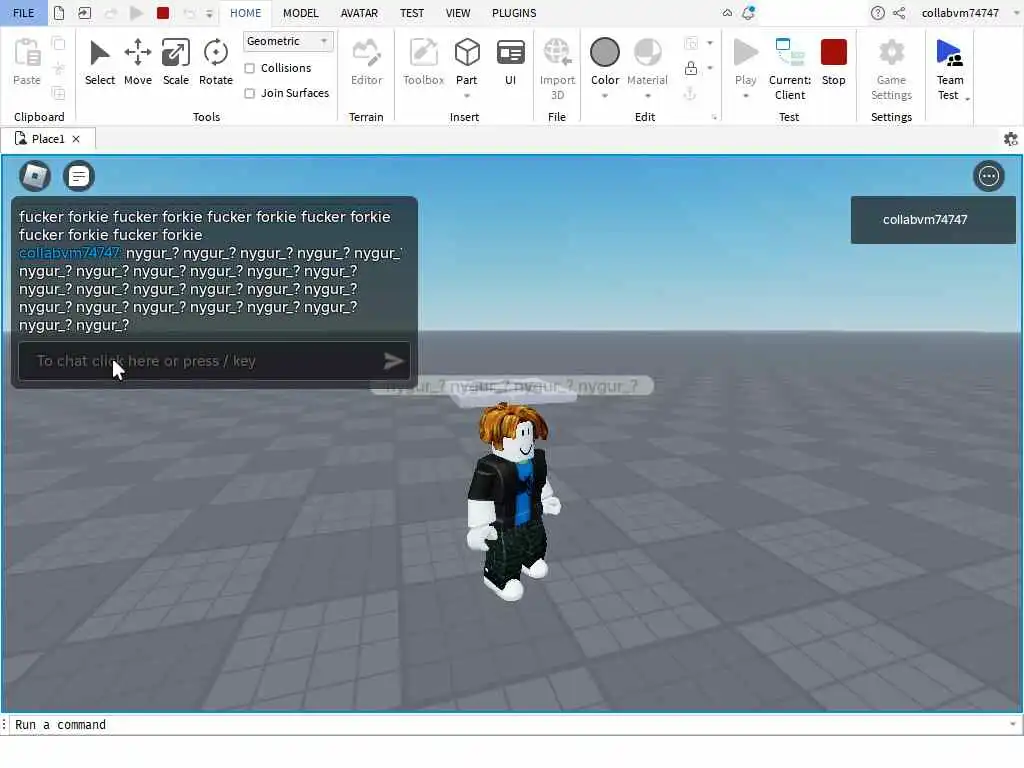Select the Select tool
Image resolution: width=1024 pixels, height=768 pixels.
pos(99,62)
